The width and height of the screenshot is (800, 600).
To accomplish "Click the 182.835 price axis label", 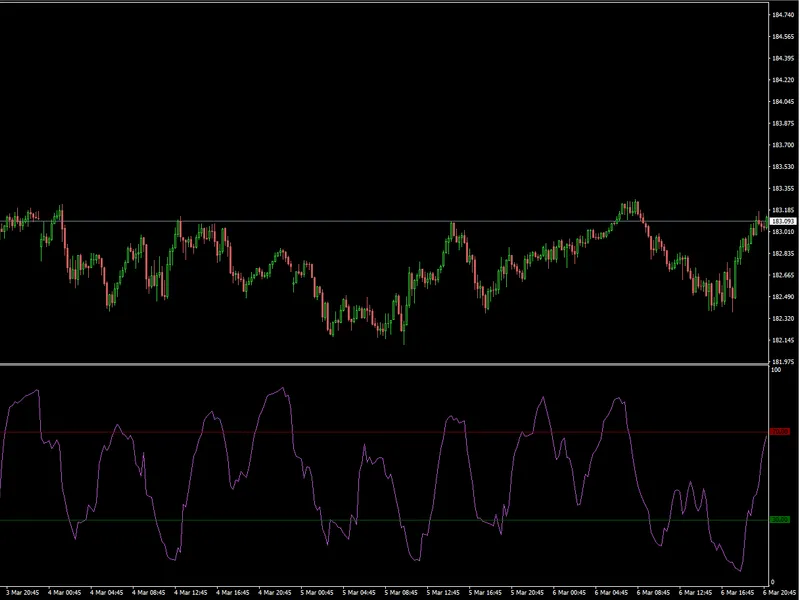I will [x=783, y=254].
